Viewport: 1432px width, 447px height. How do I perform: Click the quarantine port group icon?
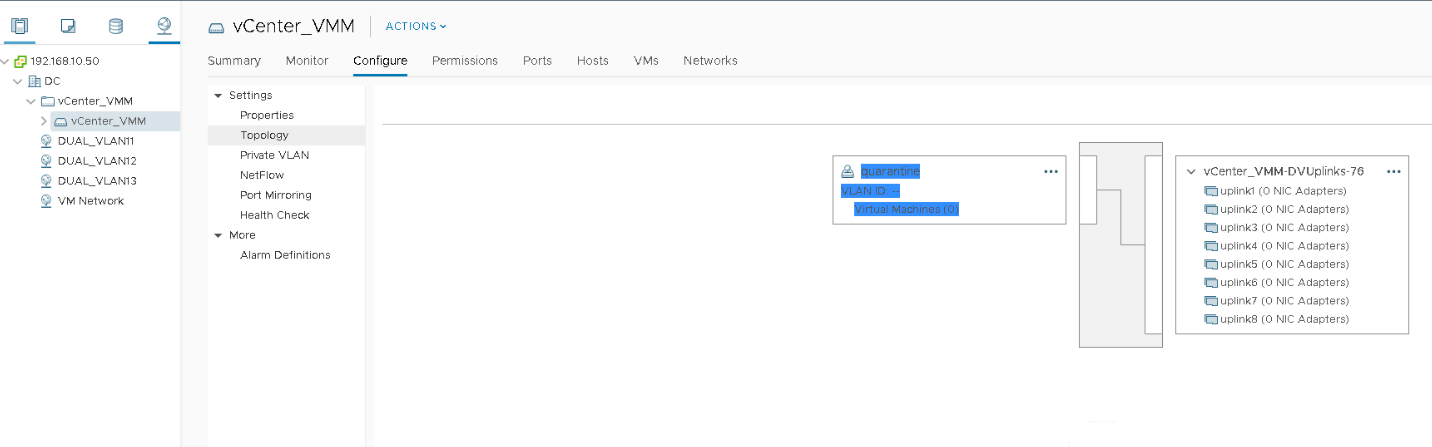pos(848,172)
